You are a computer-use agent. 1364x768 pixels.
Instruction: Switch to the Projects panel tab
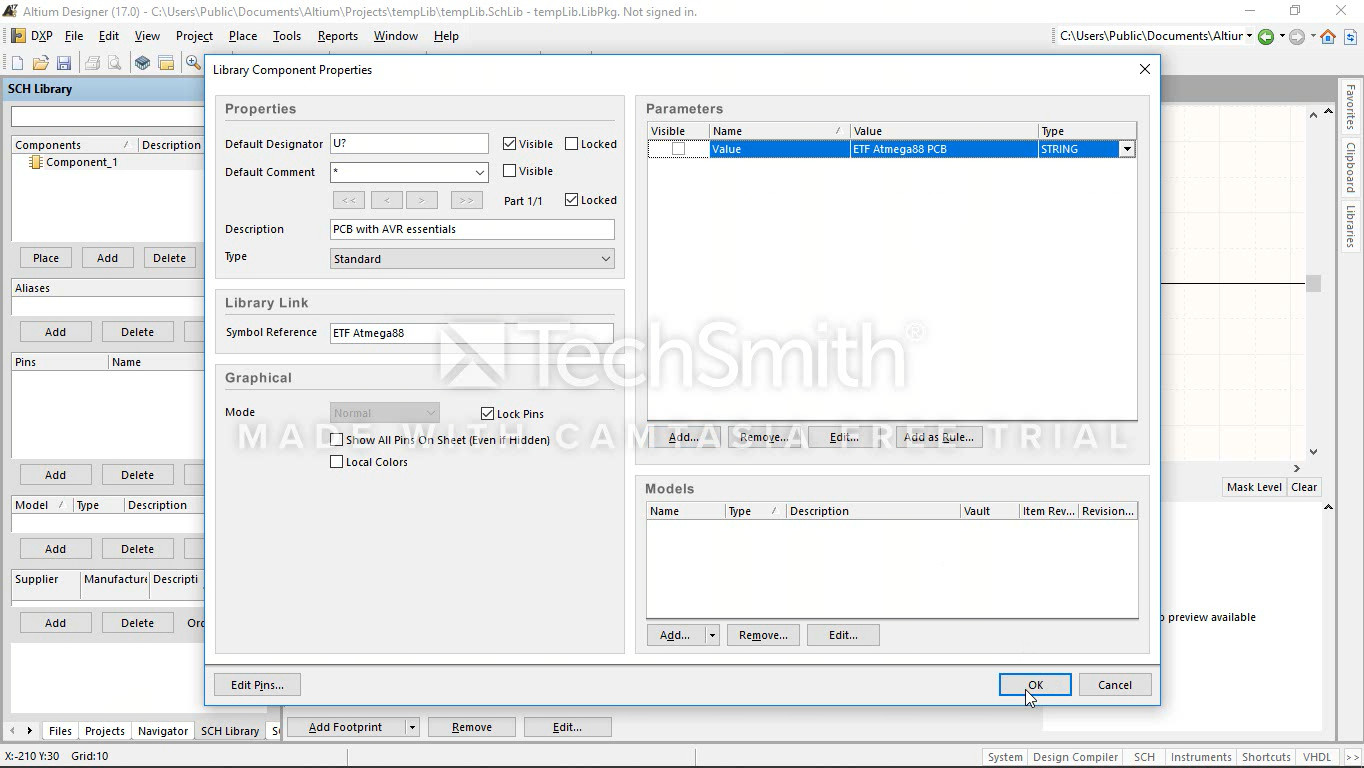(104, 731)
